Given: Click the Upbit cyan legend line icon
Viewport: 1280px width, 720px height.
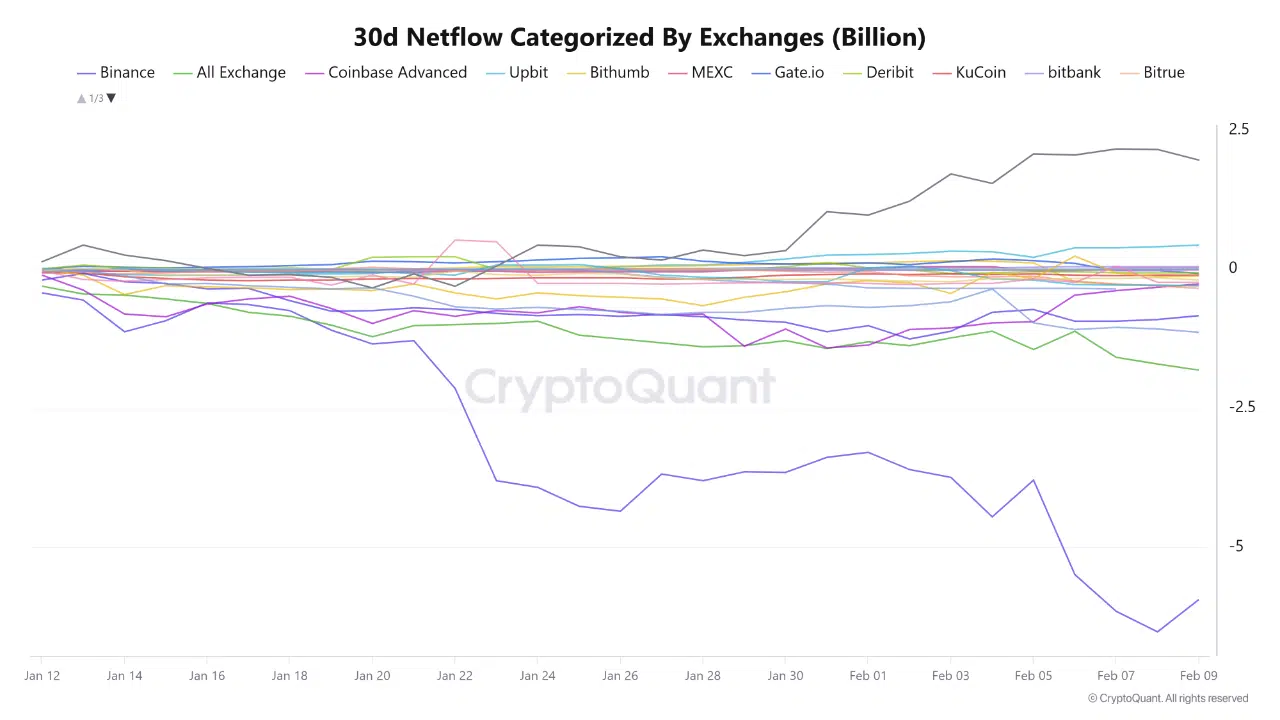Looking at the screenshot, I should (495, 73).
